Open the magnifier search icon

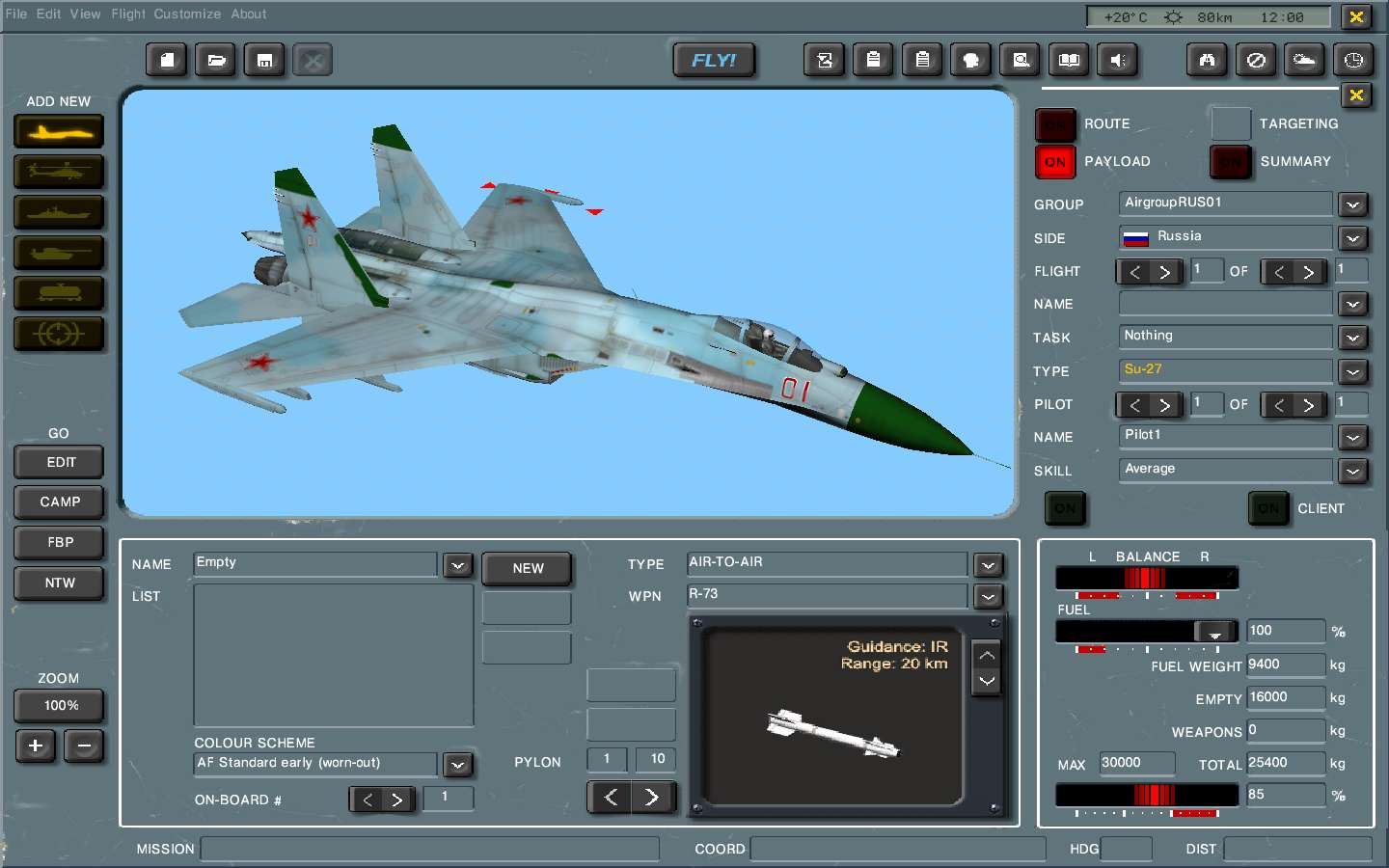[x=1021, y=60]
